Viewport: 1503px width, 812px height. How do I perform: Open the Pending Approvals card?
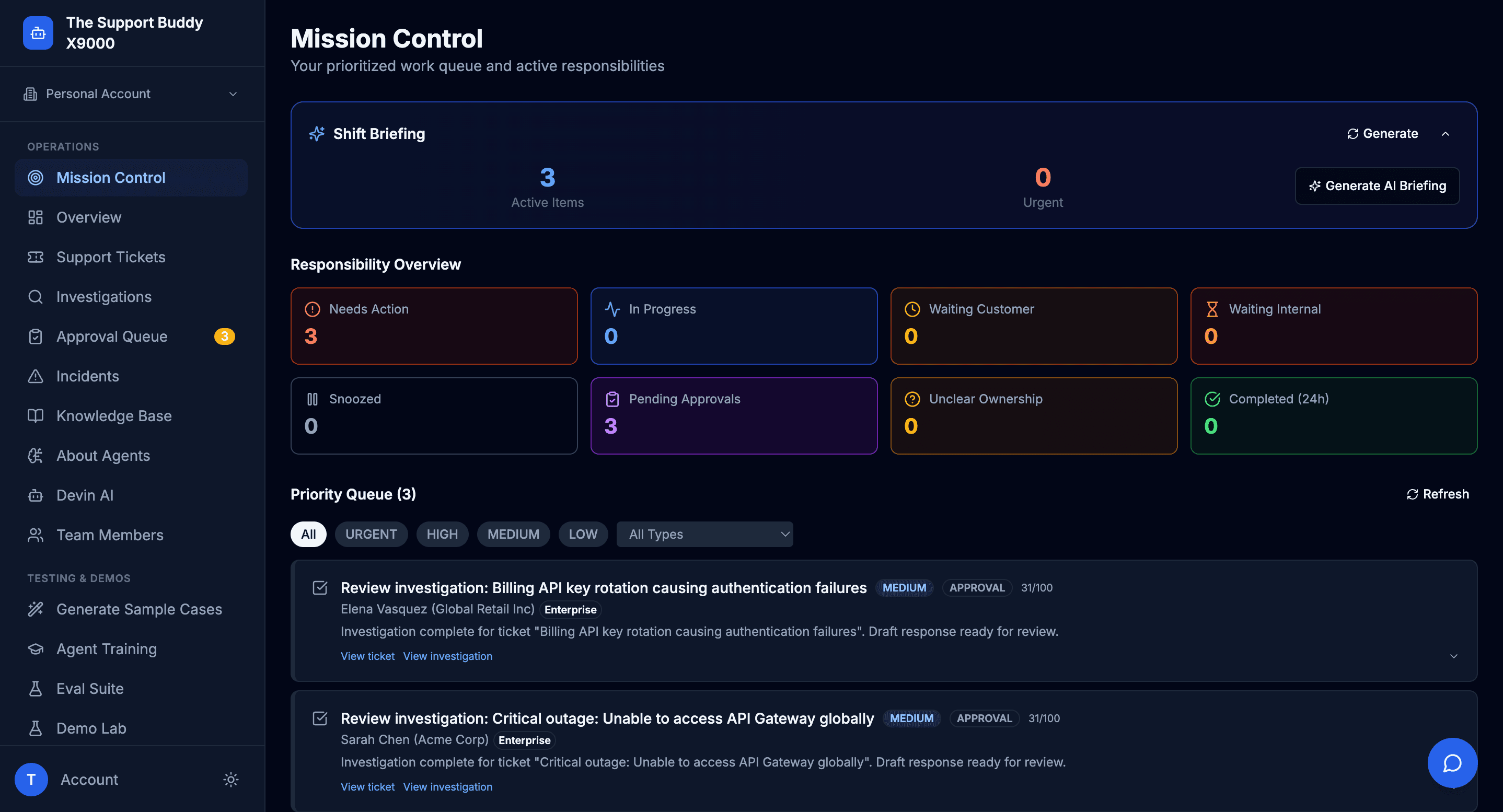click(x=734, y=415)
